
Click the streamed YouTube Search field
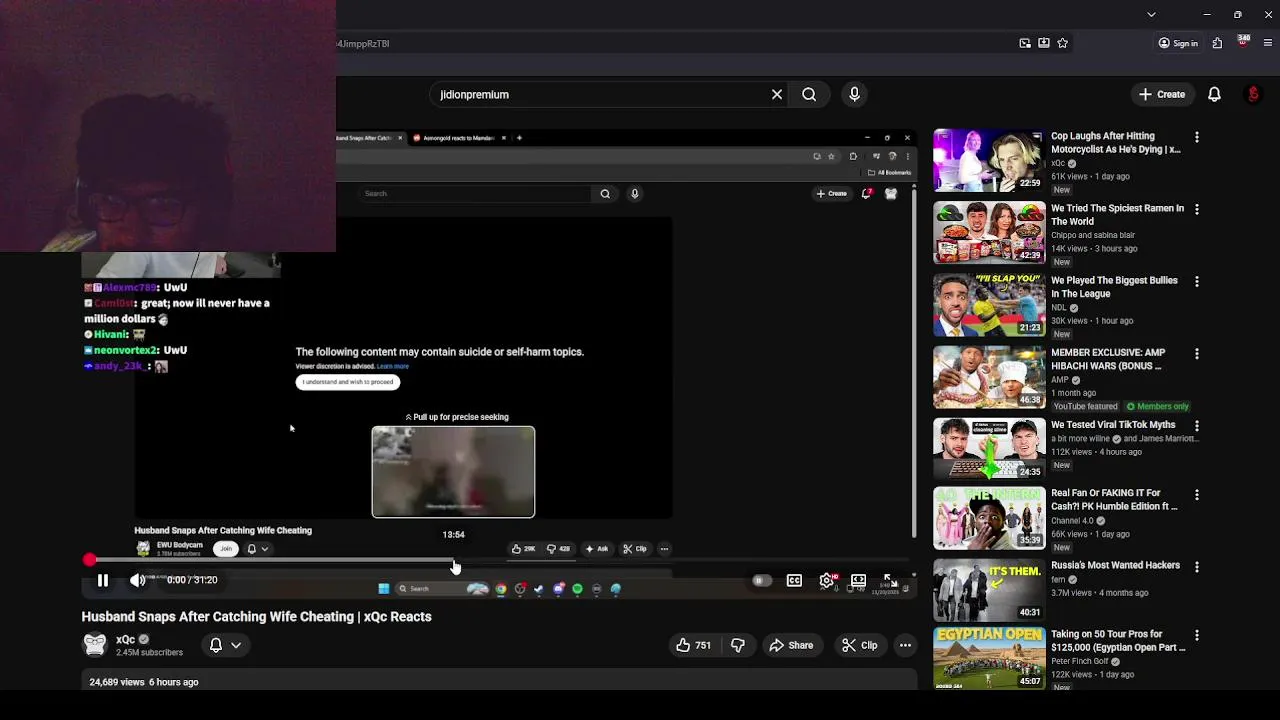pos(475,194)
